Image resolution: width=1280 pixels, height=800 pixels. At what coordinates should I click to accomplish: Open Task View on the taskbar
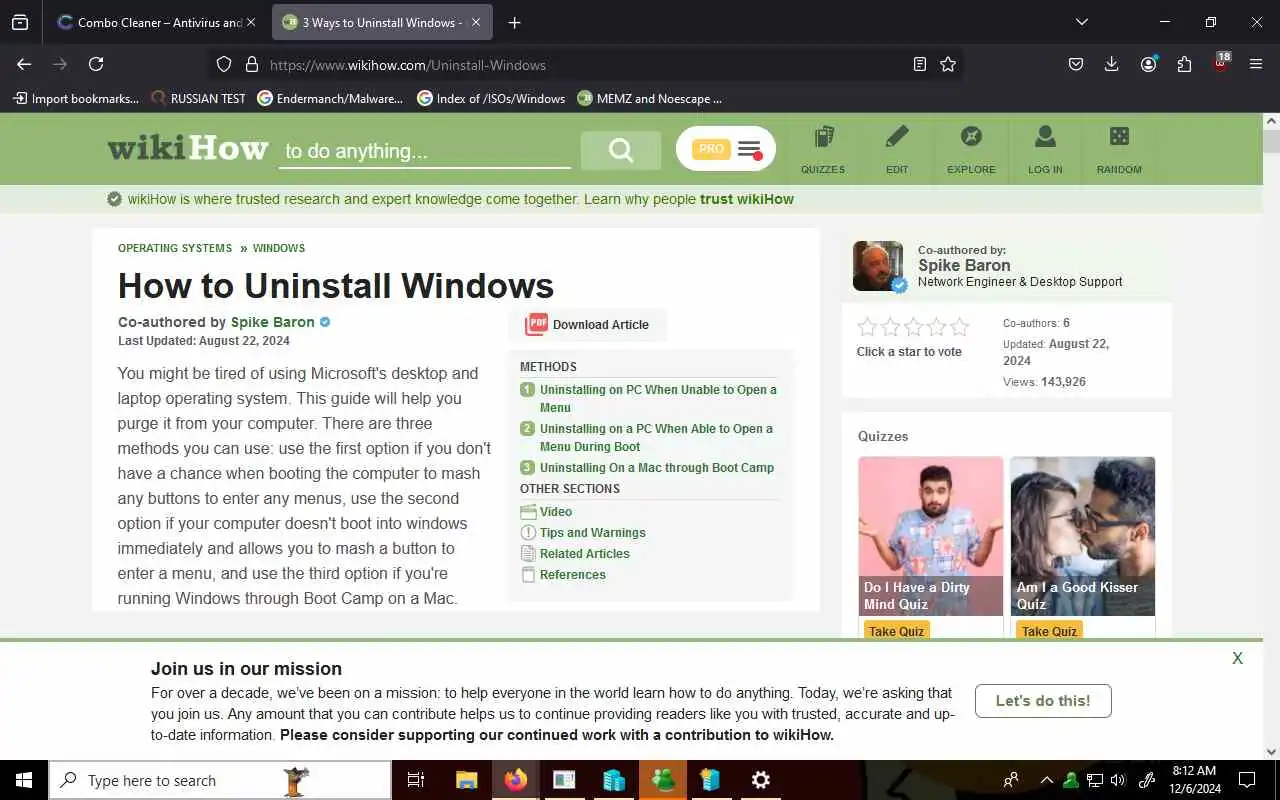[416, 780]
